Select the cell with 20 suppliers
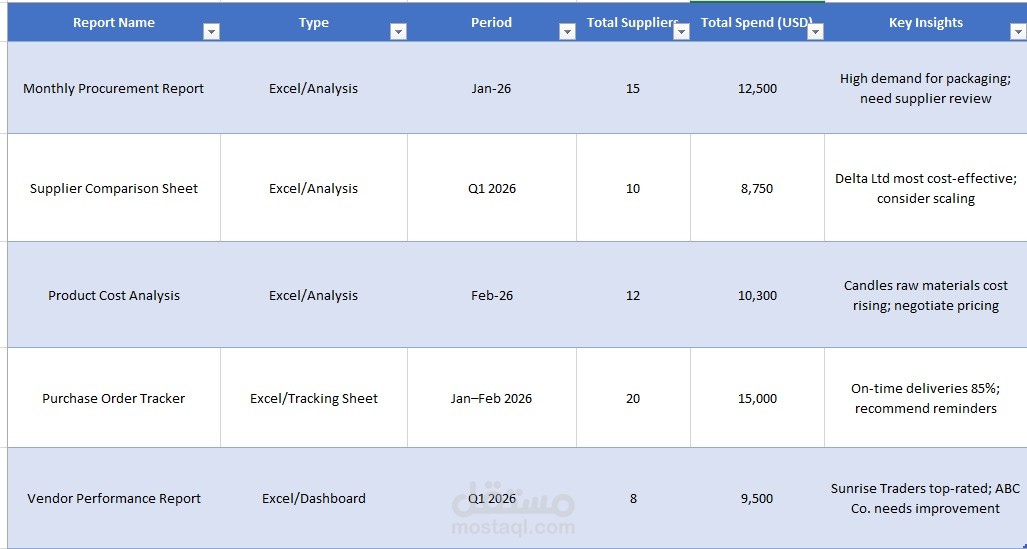The image size is (1027, 549). pos(633,399)
